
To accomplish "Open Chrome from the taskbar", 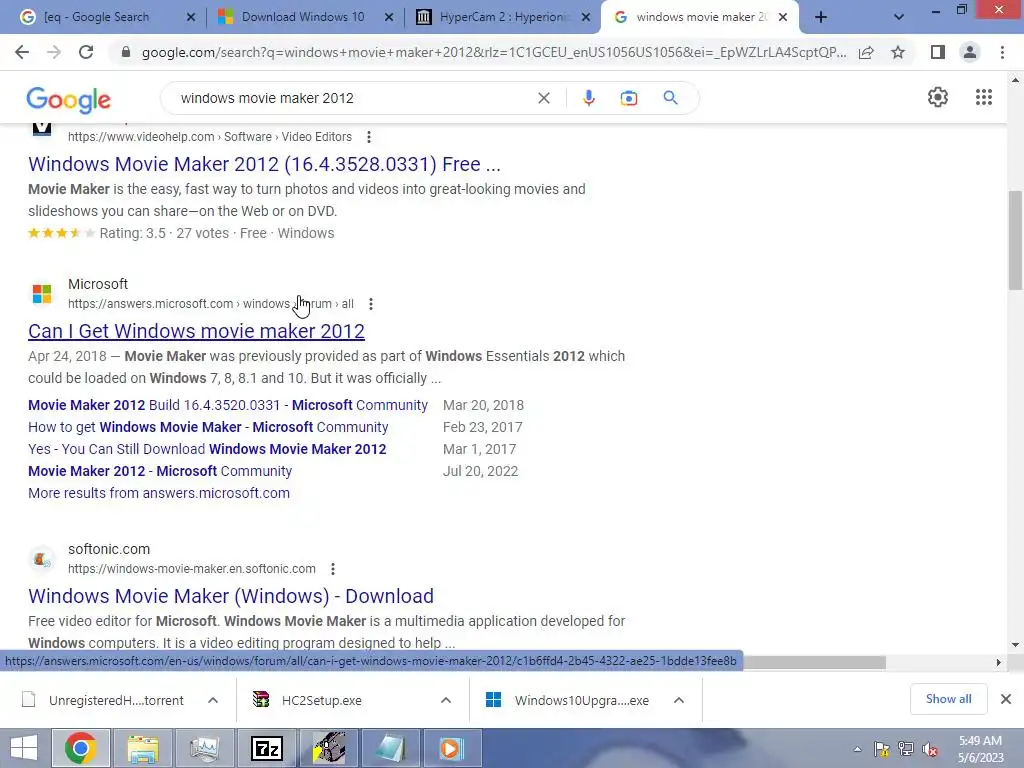I will pos(80,748).
